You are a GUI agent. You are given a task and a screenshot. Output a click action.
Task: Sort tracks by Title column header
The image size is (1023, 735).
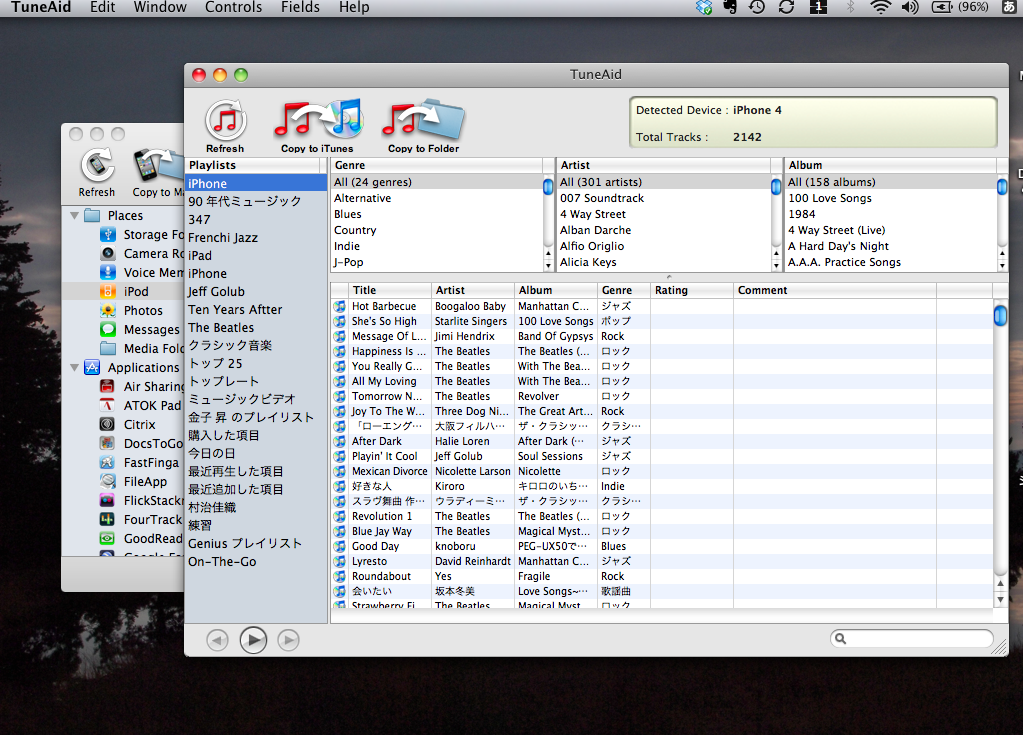pyautogui.click(x=389, y=290)
